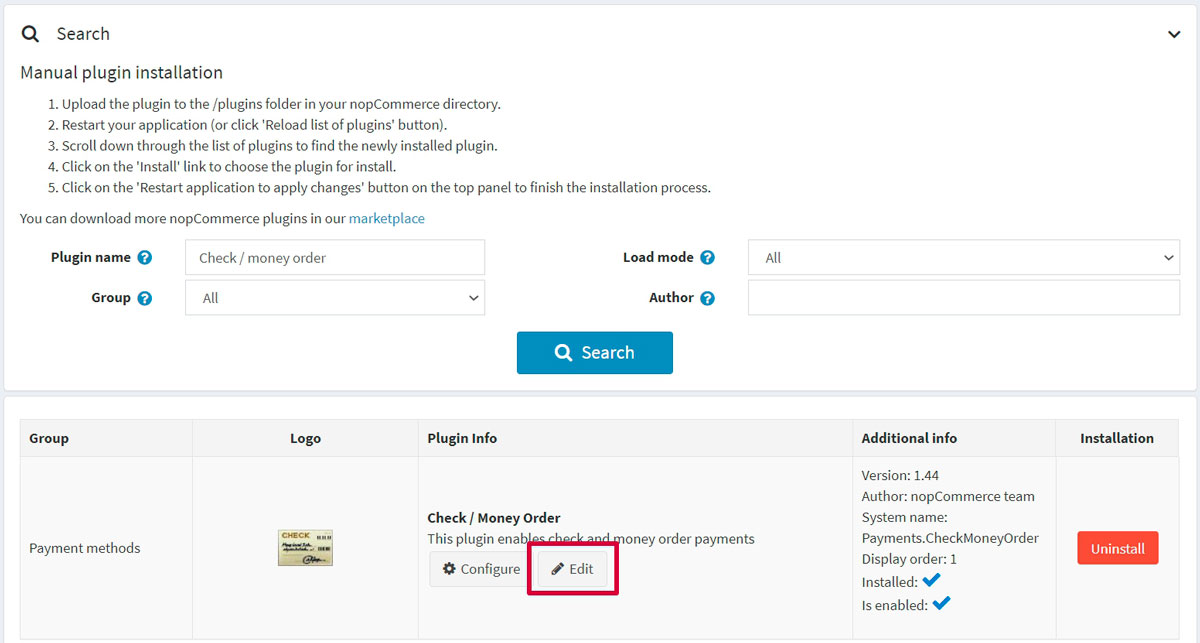
Task: Click the Installation column header
Action: [1116, 438]
